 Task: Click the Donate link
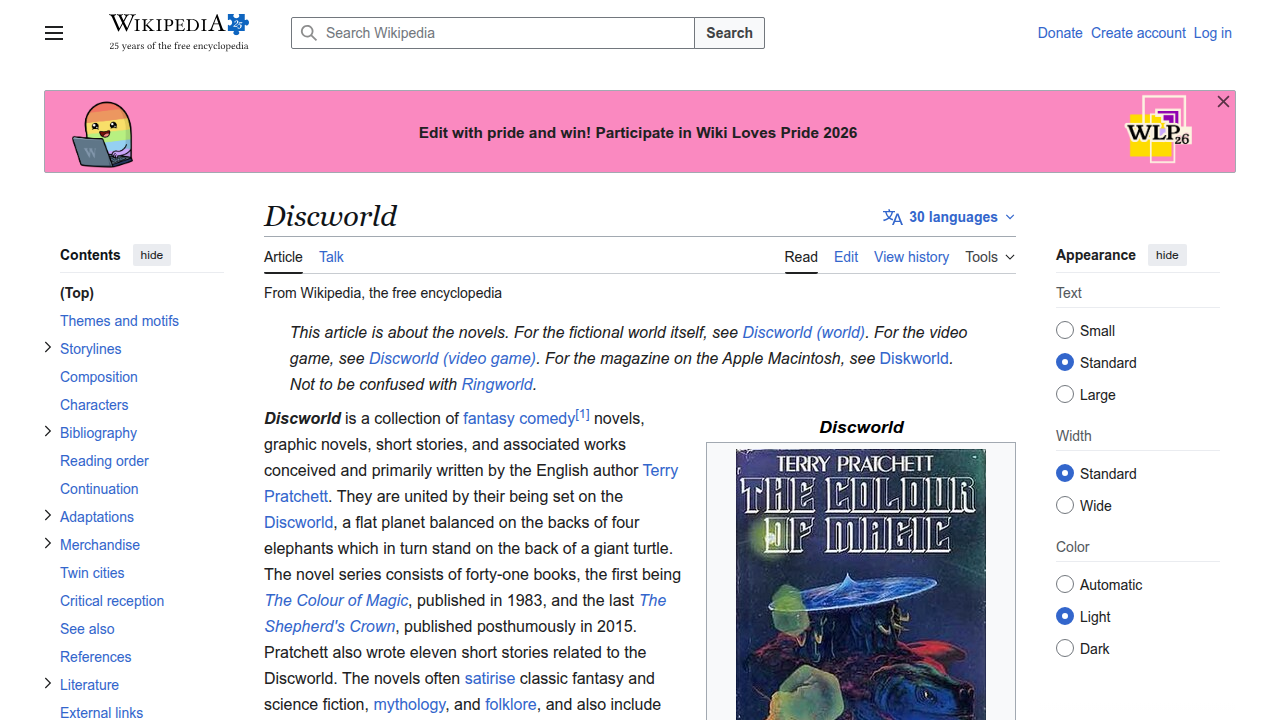tap(1060, 33)
